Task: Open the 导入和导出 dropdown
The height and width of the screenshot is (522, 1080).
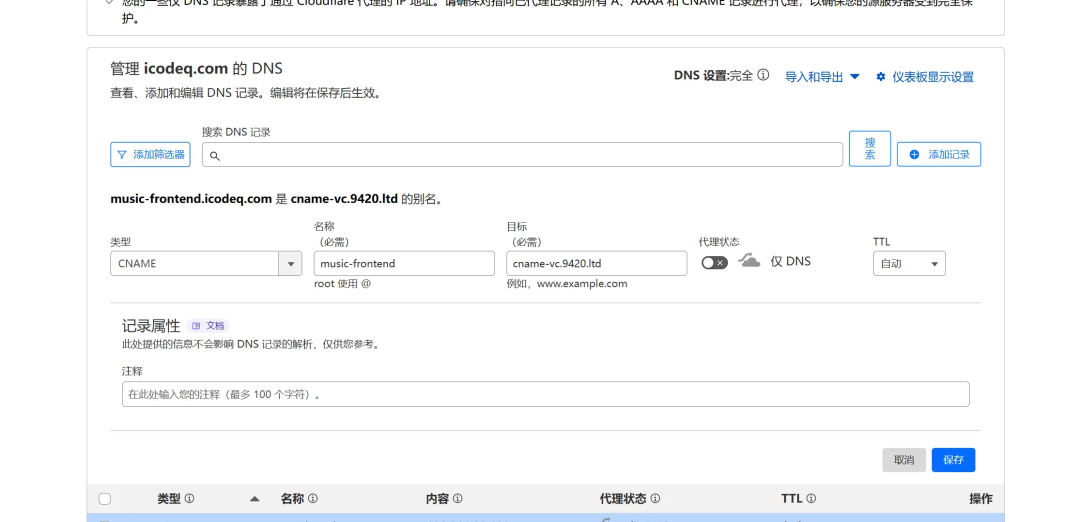Action: (x=822, y=76)
